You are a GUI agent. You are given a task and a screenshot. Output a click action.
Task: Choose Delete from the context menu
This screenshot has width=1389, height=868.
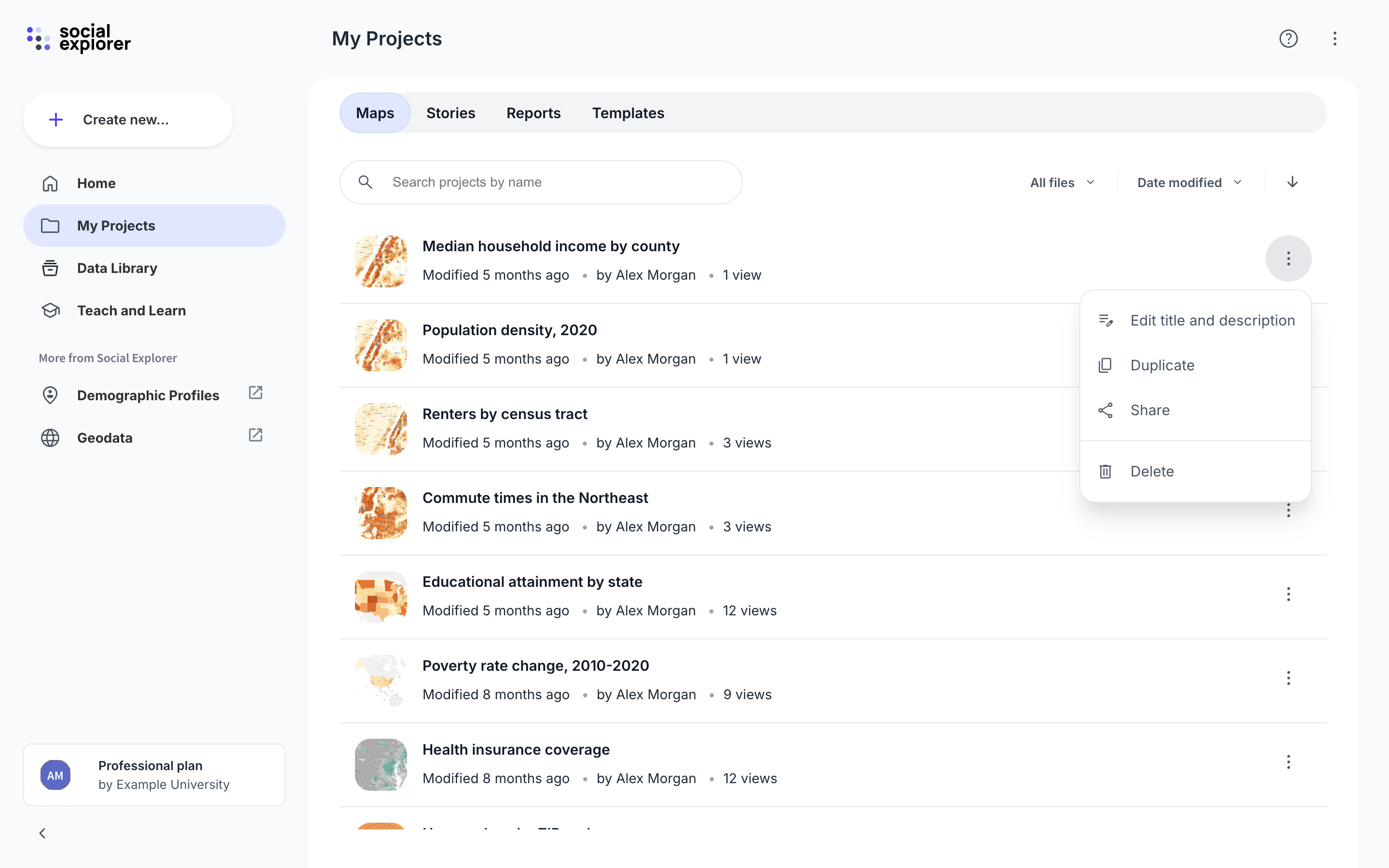(x=1196, y=471)
